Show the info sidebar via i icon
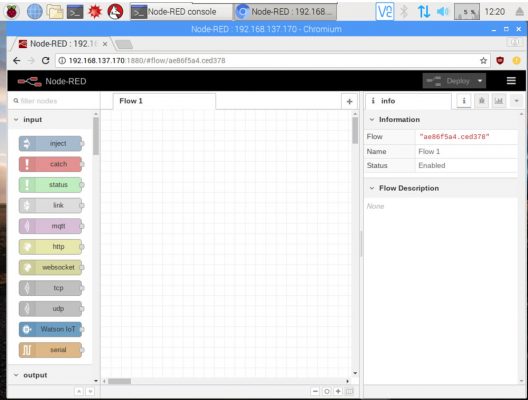 [464, 101]
